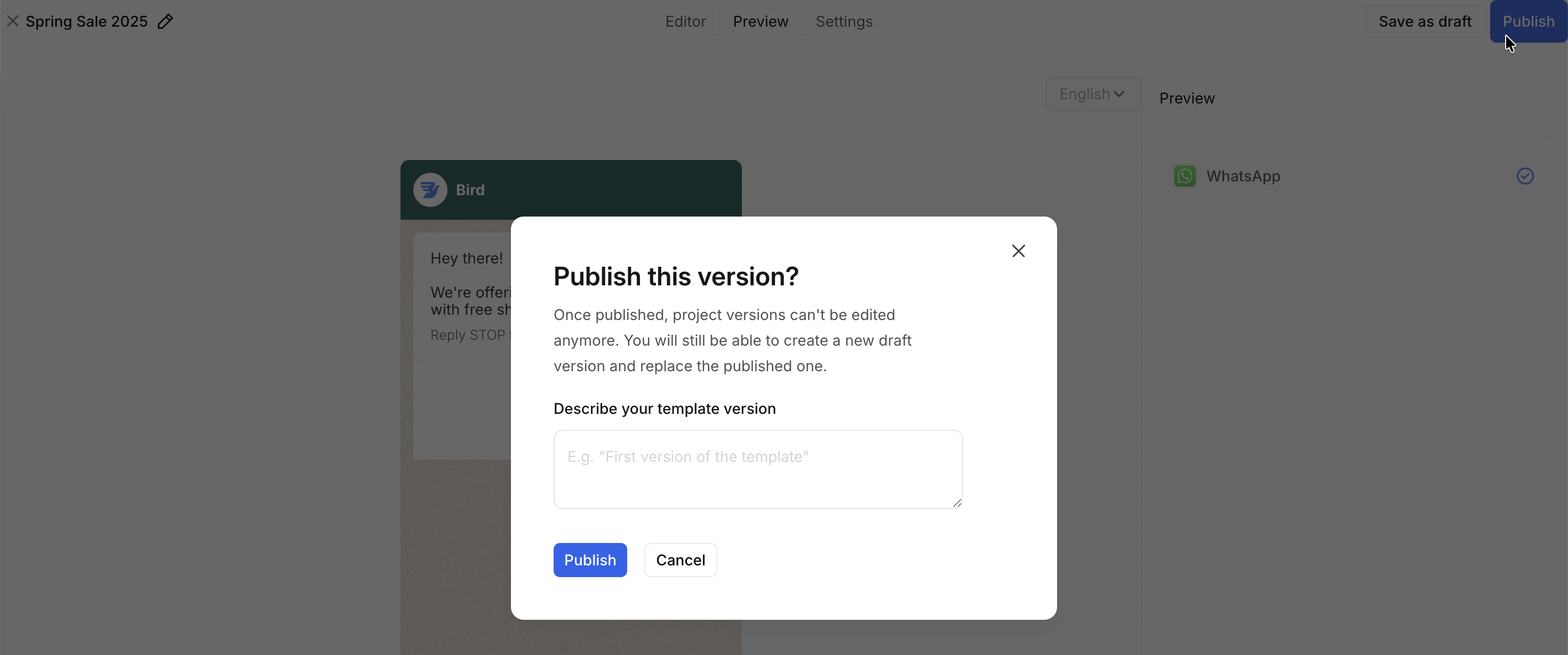Open the English language dropdown
The width and height of the screenshot is (1568, 655).
click(1093, 94)
